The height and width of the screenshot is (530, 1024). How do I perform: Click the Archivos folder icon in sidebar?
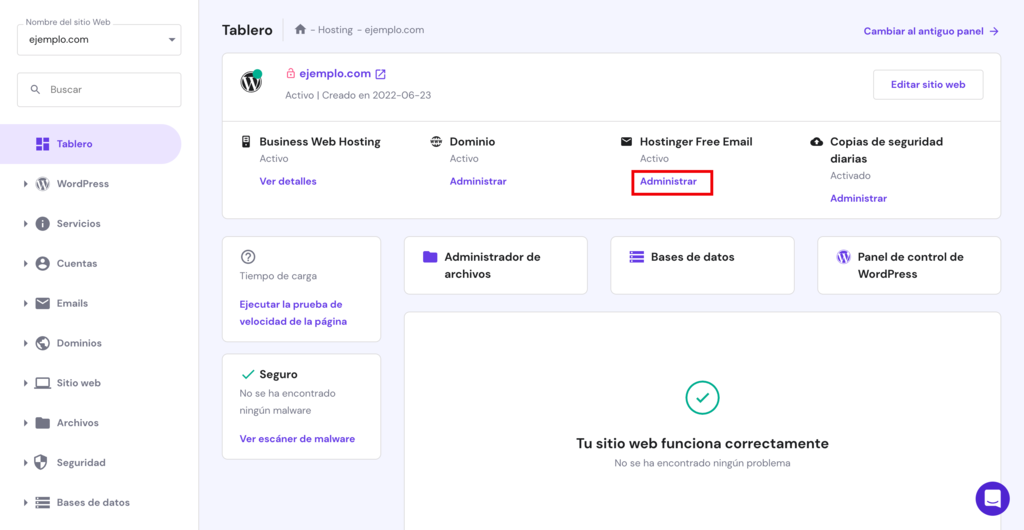click(42, 423)
